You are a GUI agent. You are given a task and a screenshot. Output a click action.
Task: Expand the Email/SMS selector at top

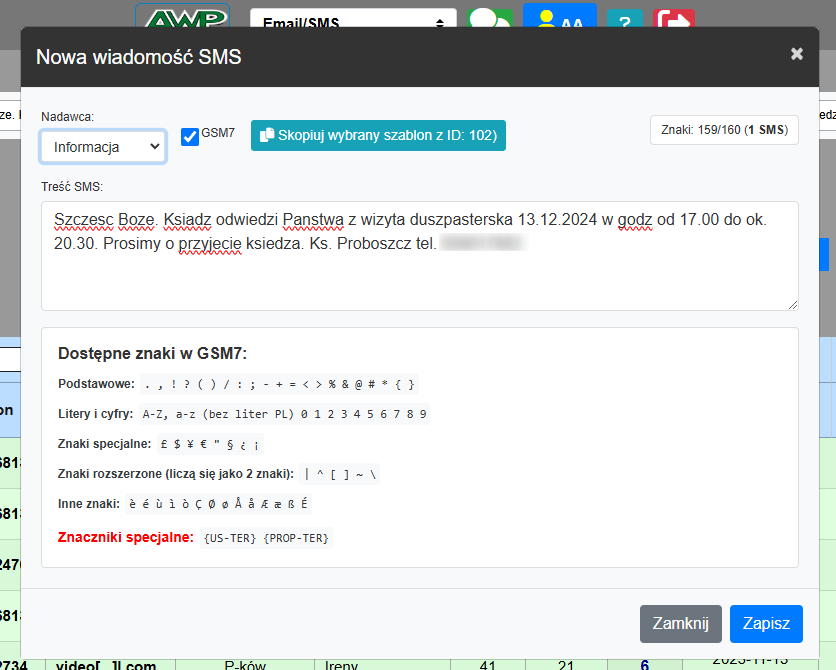(x=353, y=21)
